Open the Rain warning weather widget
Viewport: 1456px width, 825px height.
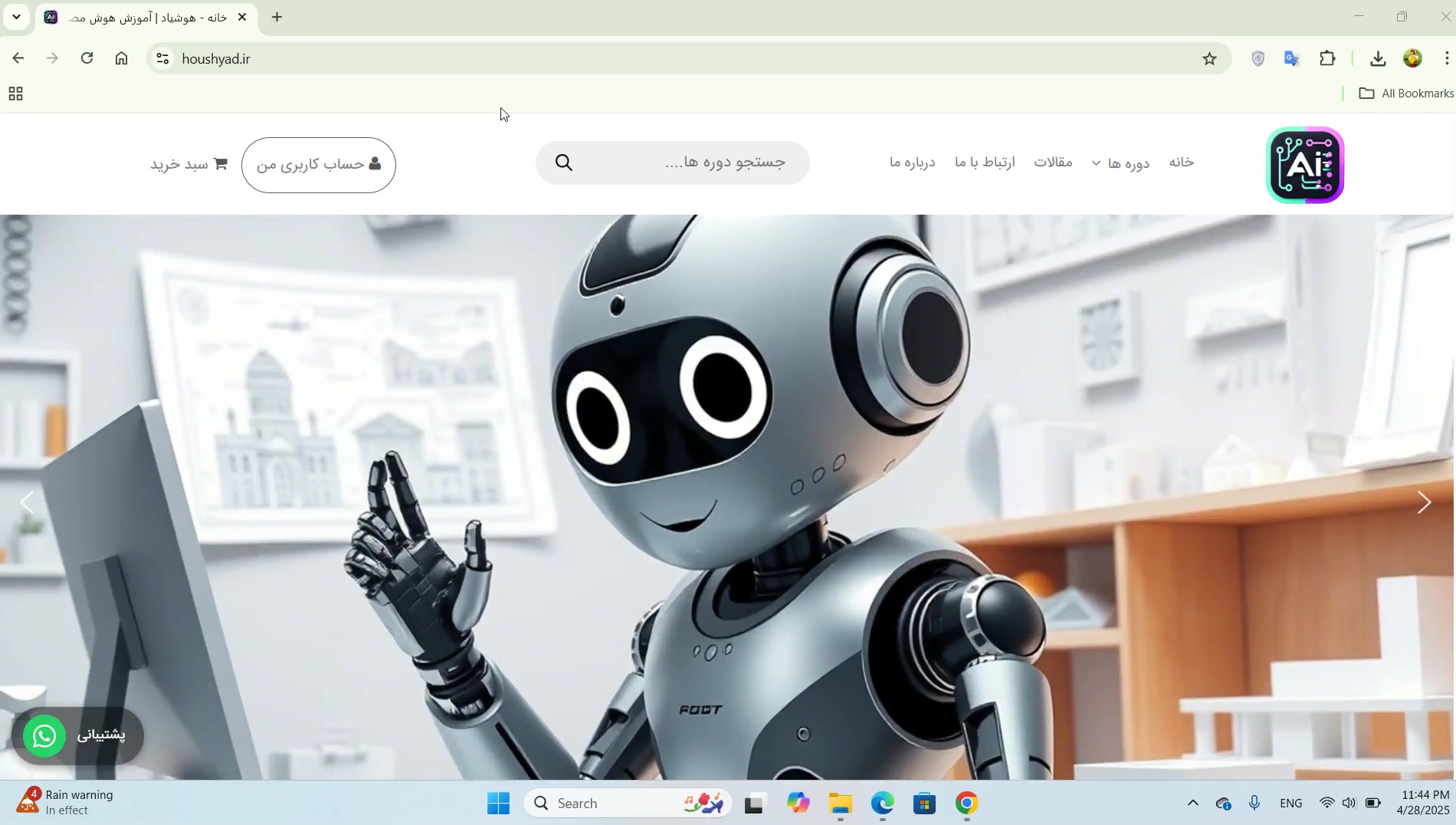click(66, 803)
